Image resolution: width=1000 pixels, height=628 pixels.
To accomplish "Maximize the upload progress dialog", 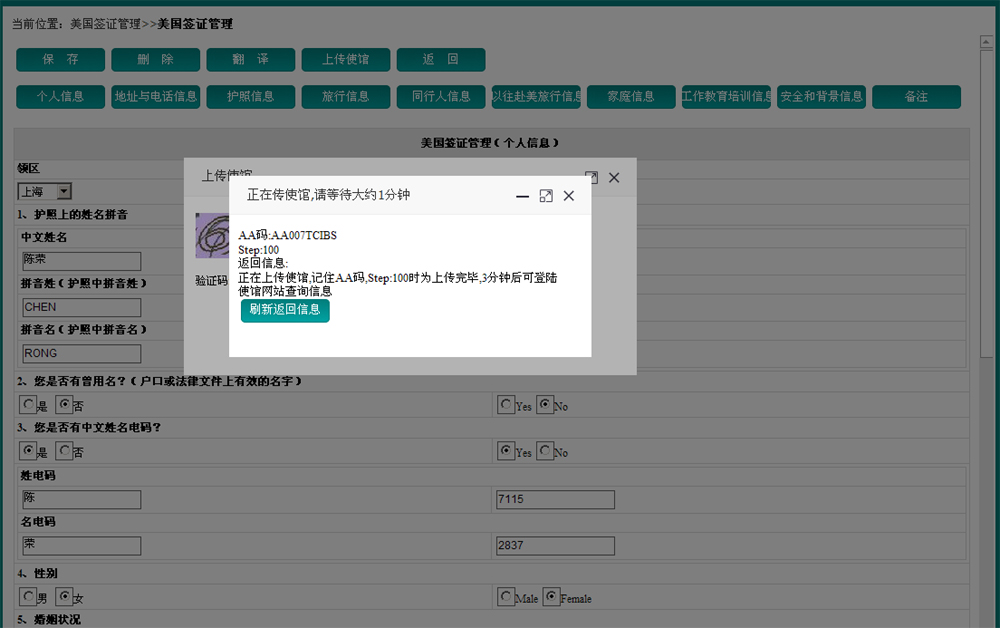I will 546,196.
